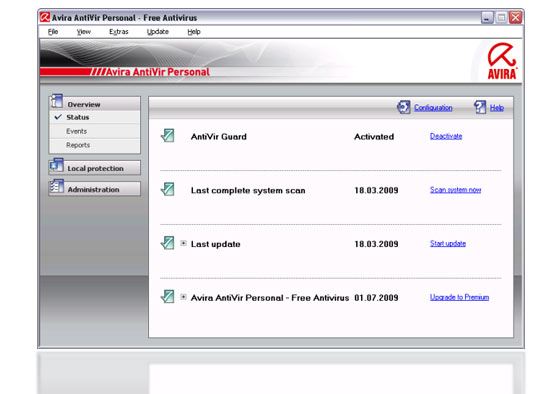Screen dimensions: 560x394
Task: Click the Avira title bar app icon
Action: (45, 17)
